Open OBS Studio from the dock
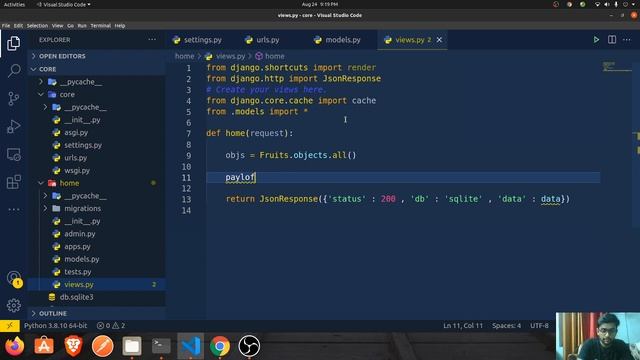640x360 pixels. click(x=249, y=346)
